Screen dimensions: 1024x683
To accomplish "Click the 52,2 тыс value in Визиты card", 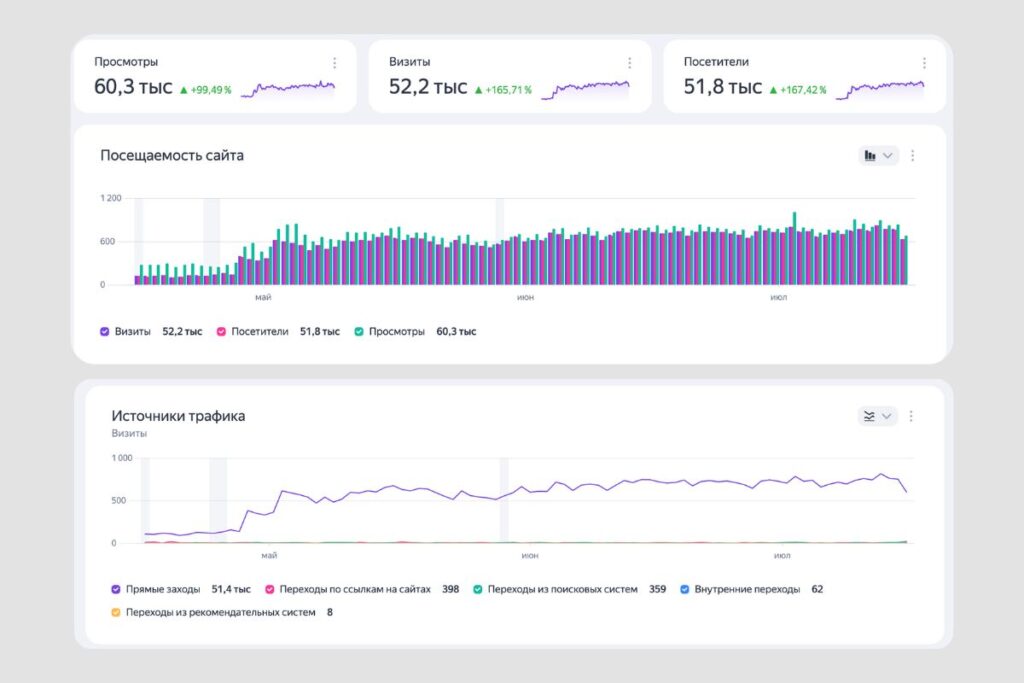I will [428, 86].
